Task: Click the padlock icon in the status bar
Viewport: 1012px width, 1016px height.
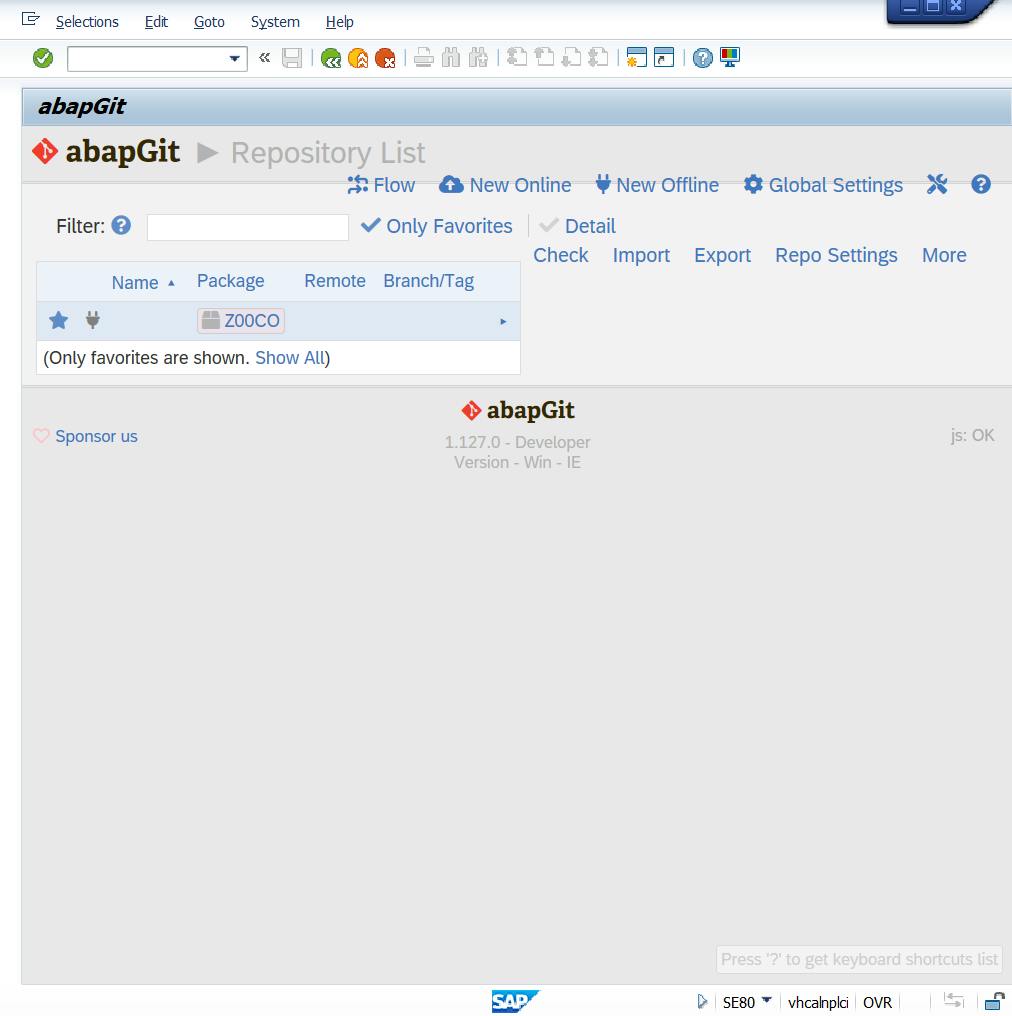Action: [995, 1001]
